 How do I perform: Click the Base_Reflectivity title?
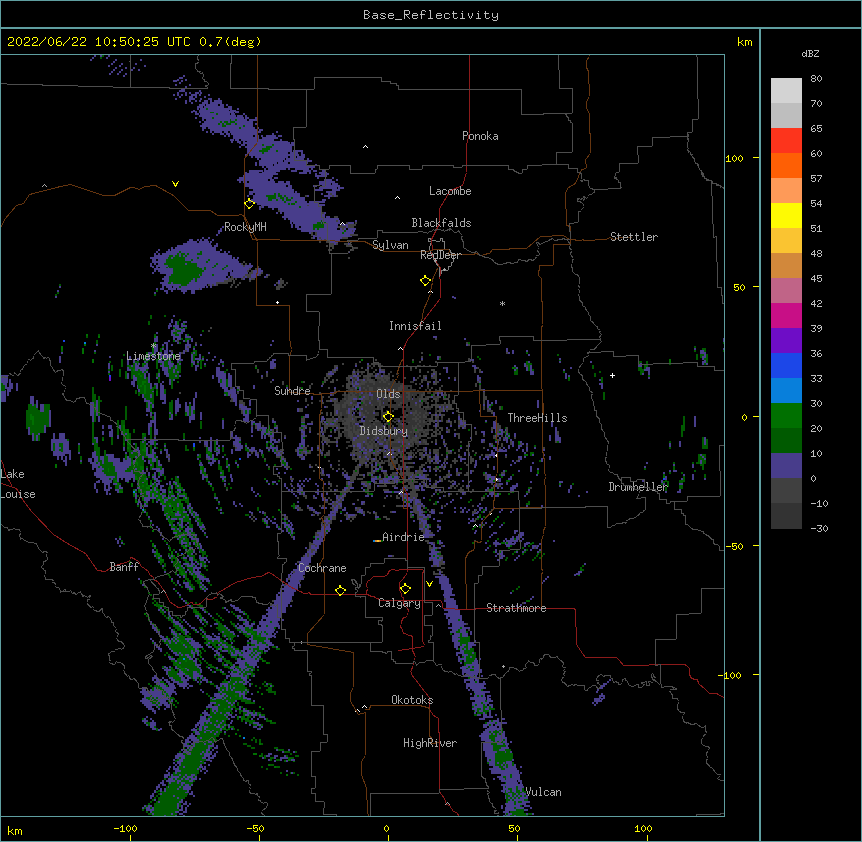[x=431, y=15]
